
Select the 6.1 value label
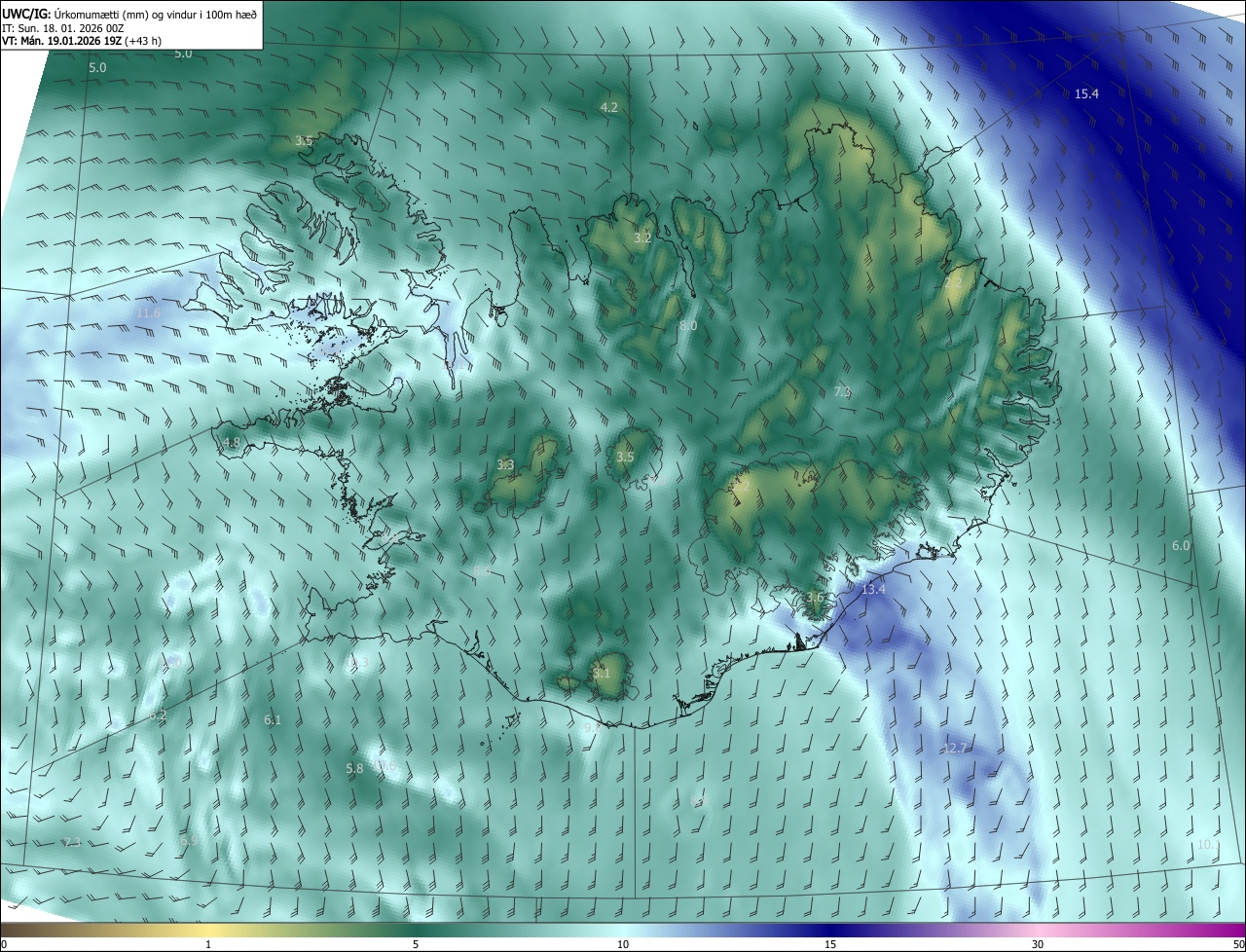tap(273, 720)
